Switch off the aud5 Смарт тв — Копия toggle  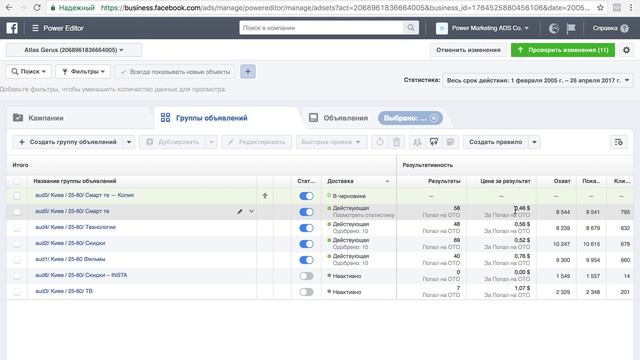[306, 196]
